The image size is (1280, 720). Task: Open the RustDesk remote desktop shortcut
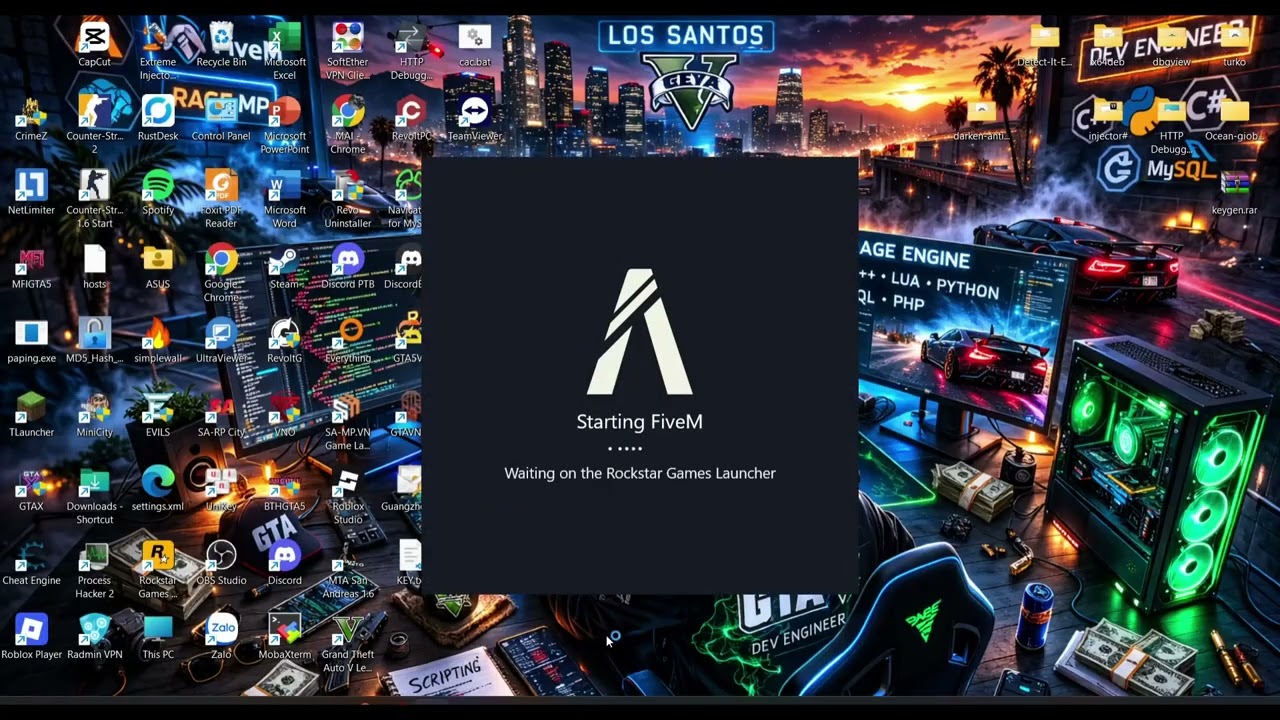tap(157, 113)
